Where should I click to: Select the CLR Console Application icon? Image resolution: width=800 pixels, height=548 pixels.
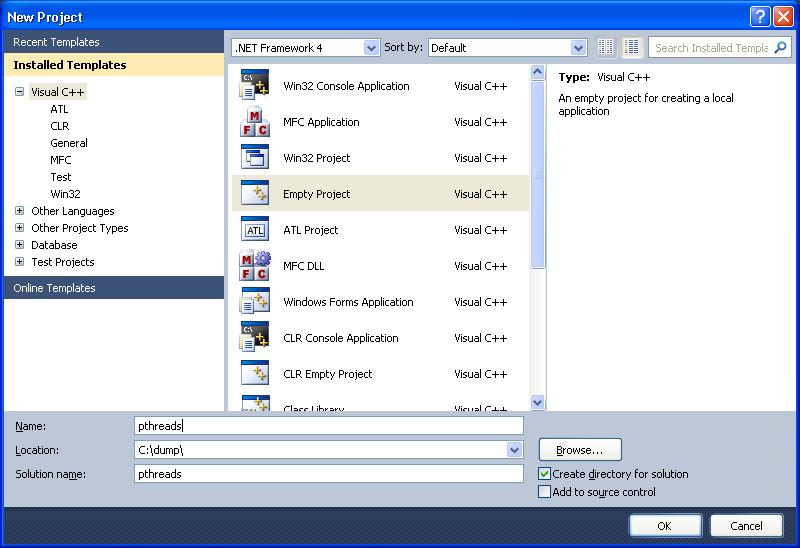coord(255,337)
